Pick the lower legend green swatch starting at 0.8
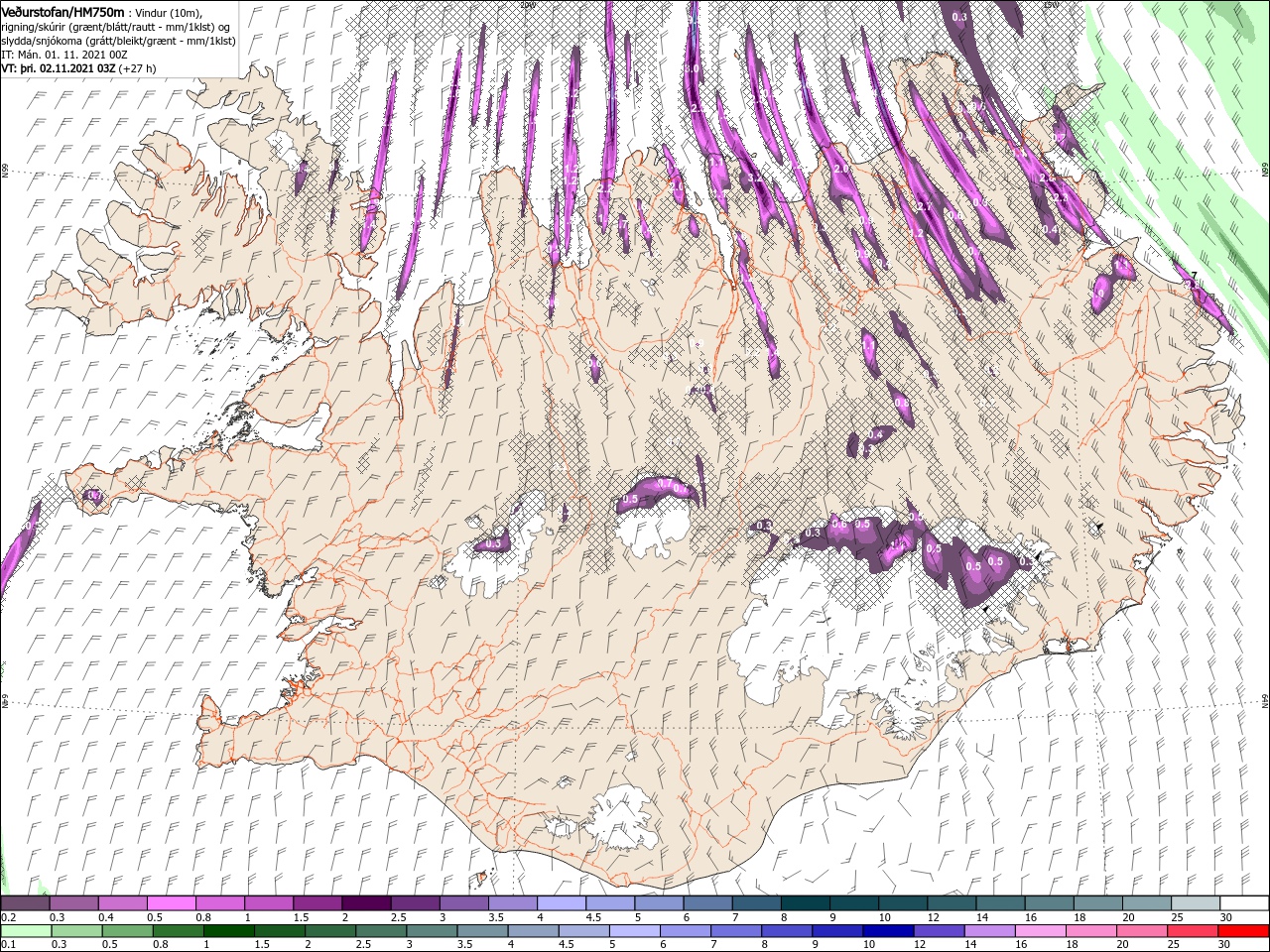This screenshot has width=1270, height=952. pyautogui.click(x=179, y=931)
